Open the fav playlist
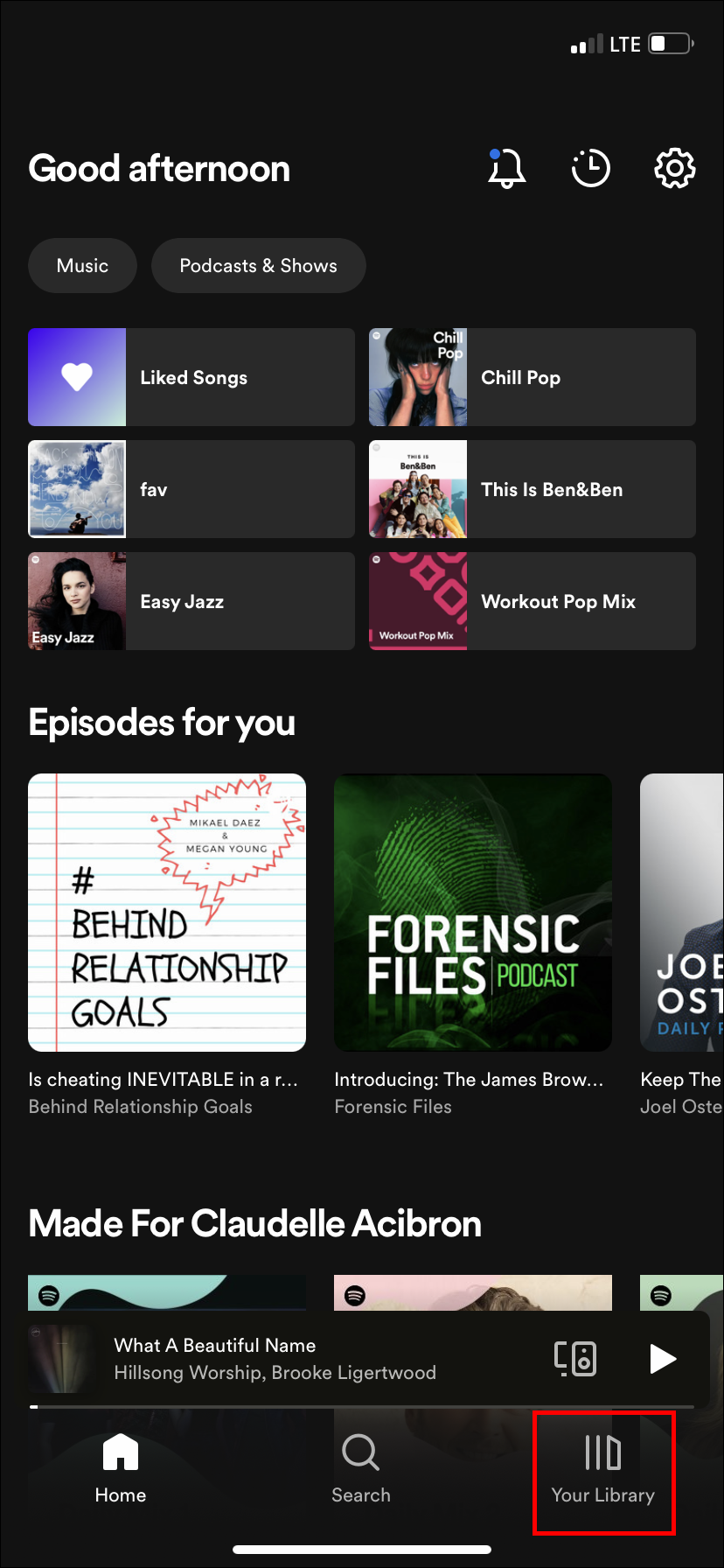Image resolution: width=724 pixels, height=1568 pixels. coord(191,489)
